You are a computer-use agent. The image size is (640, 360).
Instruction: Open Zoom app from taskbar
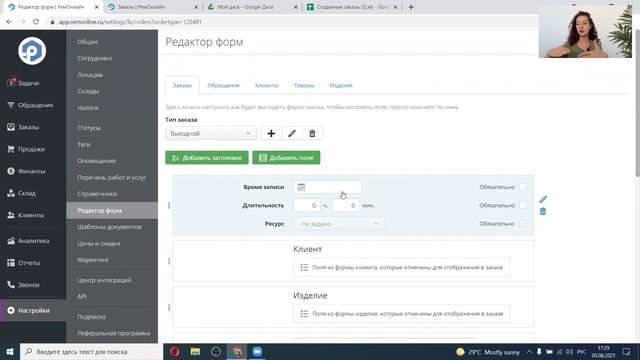(257, 351)
